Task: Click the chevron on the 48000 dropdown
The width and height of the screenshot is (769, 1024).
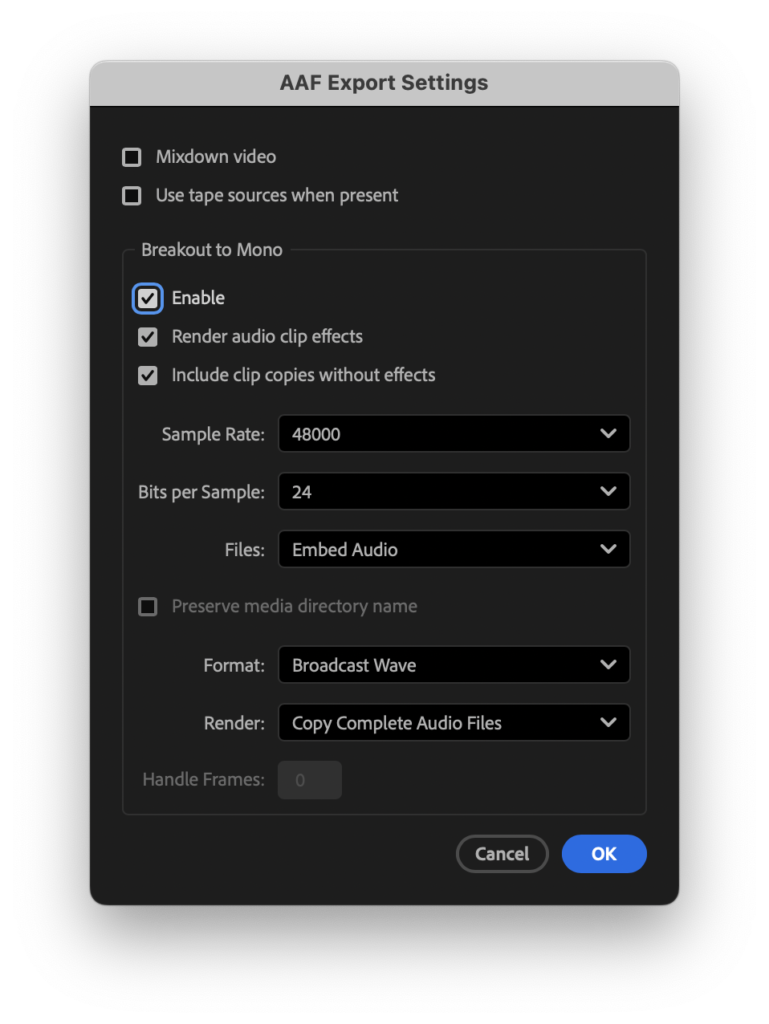Action: point(607,434)
